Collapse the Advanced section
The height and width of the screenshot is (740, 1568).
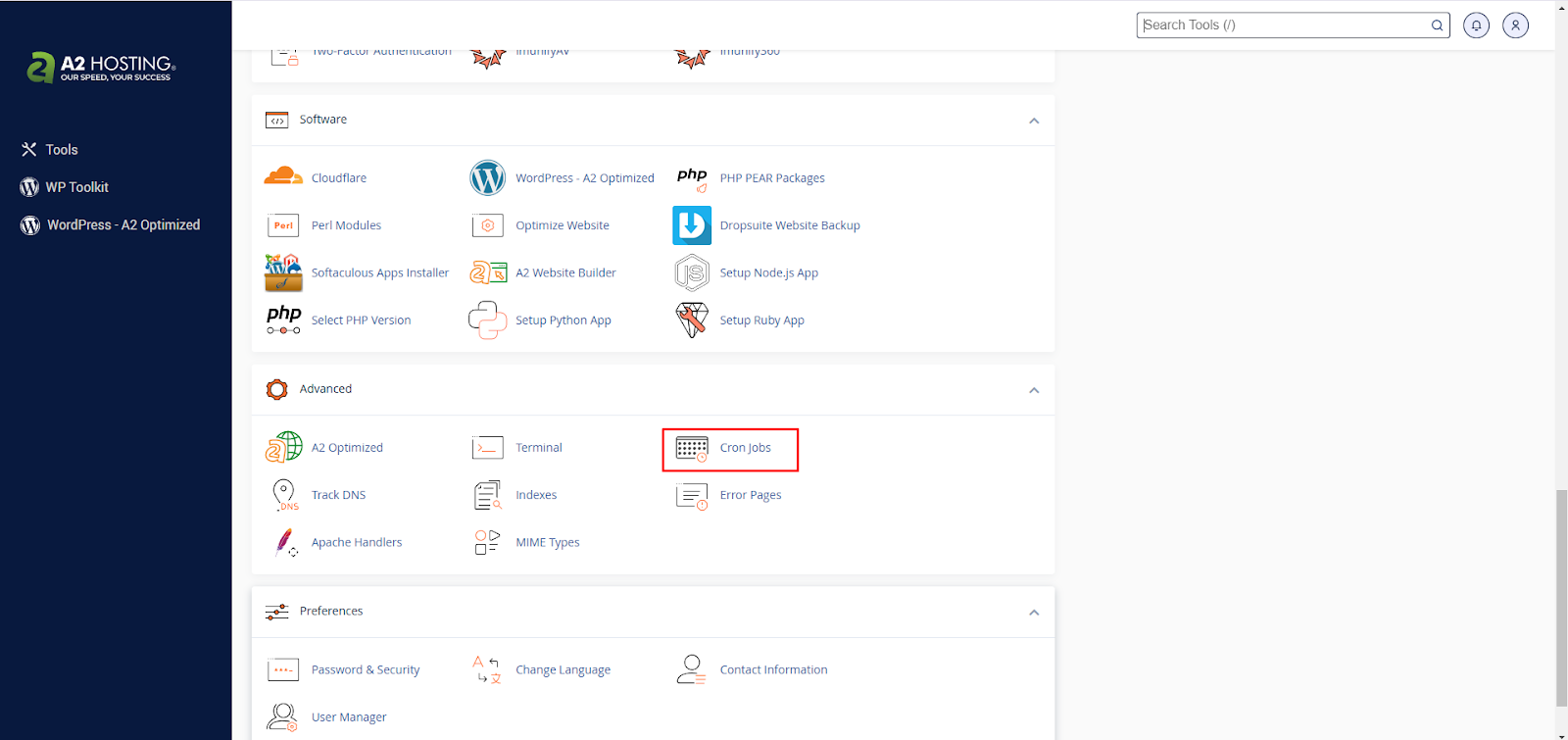click(x=1034, y=390)
